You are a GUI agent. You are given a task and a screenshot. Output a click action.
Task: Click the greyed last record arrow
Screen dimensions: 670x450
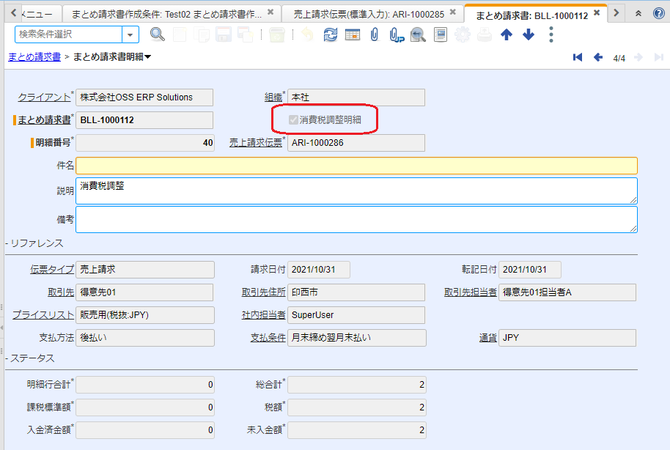[x=658, y=57]
